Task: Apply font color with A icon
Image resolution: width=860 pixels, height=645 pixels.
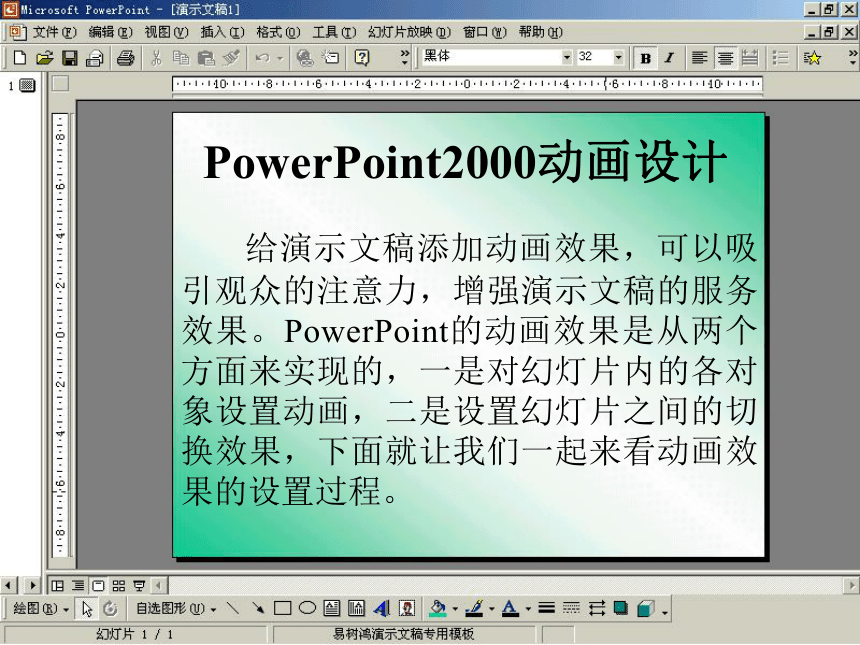Action: point(510,608)
